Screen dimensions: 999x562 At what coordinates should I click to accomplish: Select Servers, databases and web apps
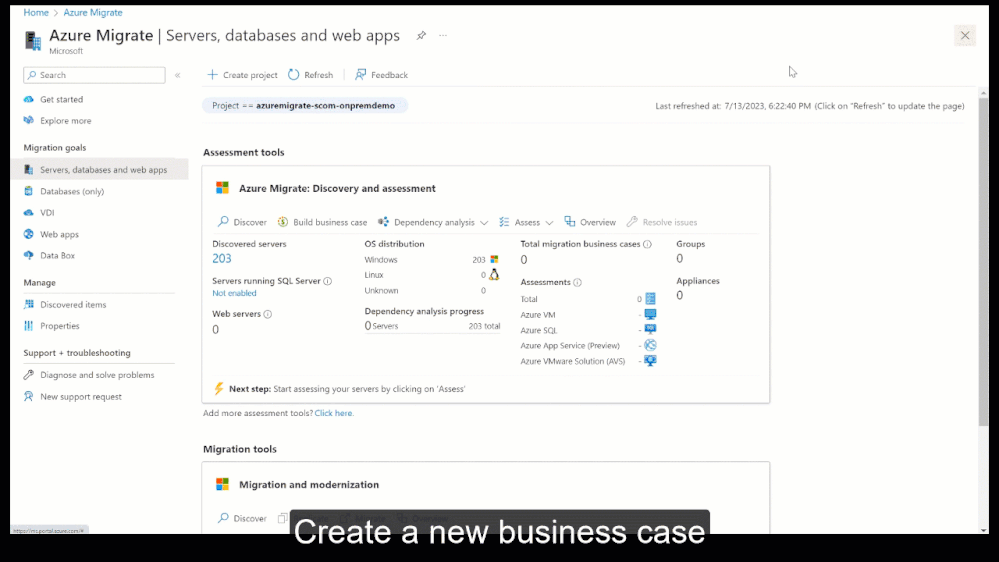pyautogui.click(x=99, y=169)
